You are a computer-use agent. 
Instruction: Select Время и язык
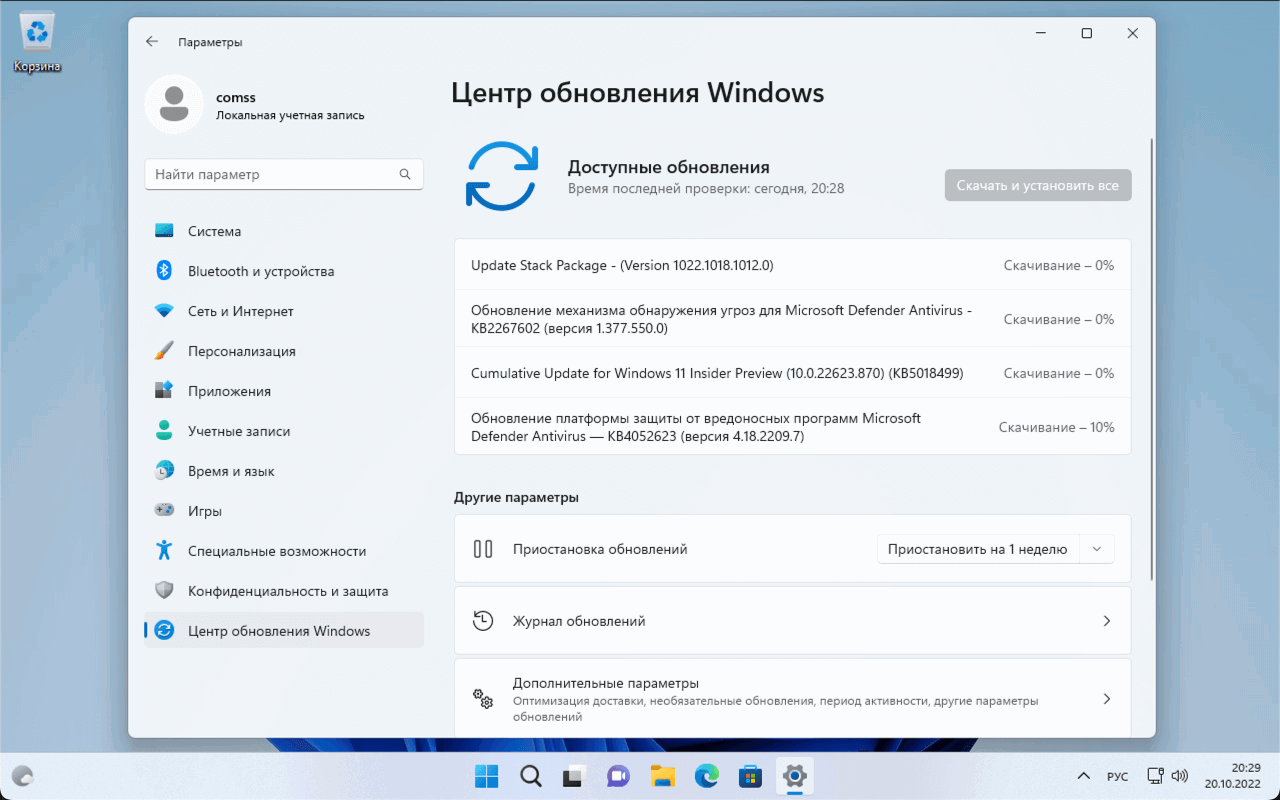284,471
